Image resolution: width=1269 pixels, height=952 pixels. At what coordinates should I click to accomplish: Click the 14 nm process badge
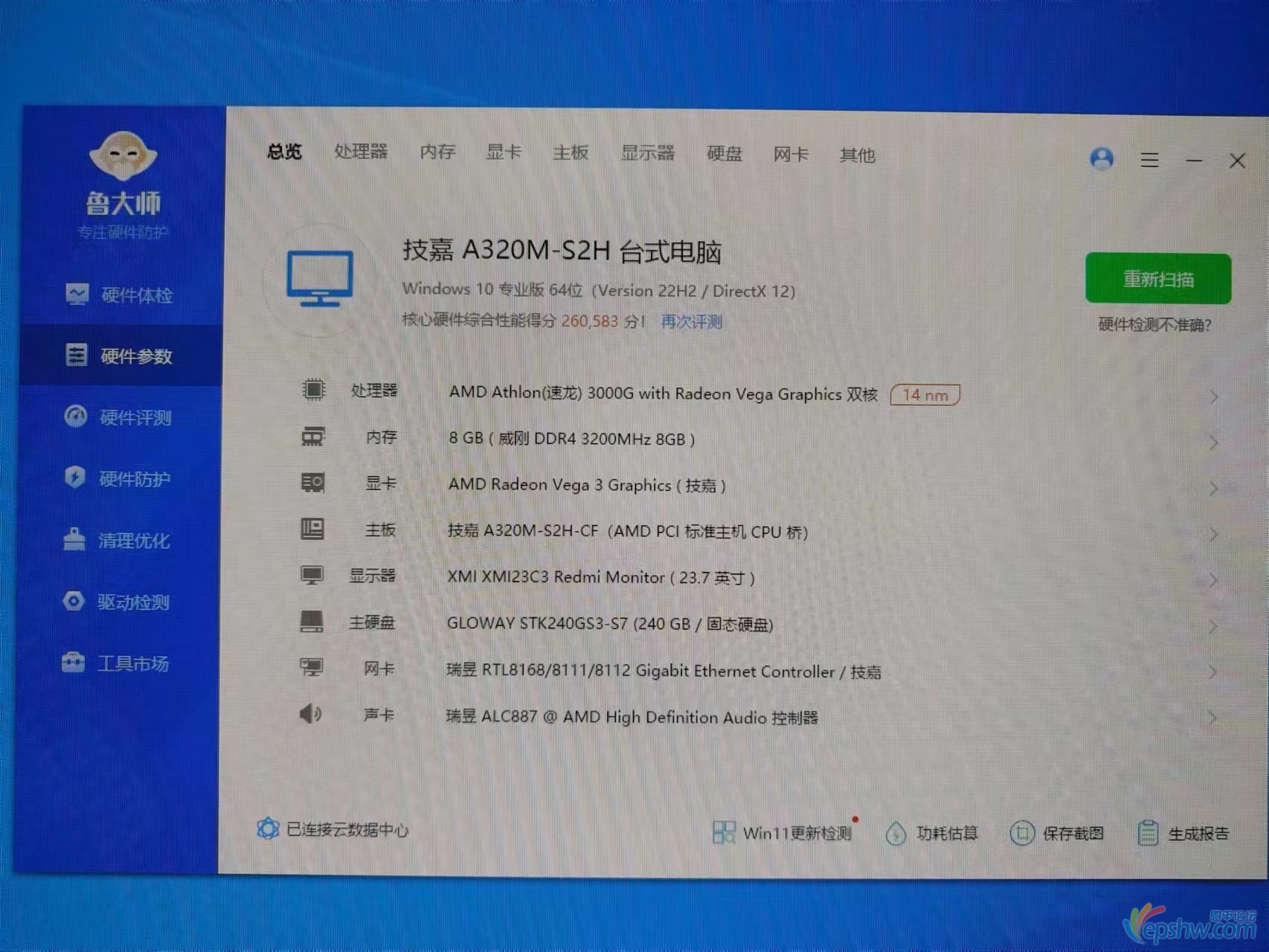pyautogui.click(x=925, y=395)
